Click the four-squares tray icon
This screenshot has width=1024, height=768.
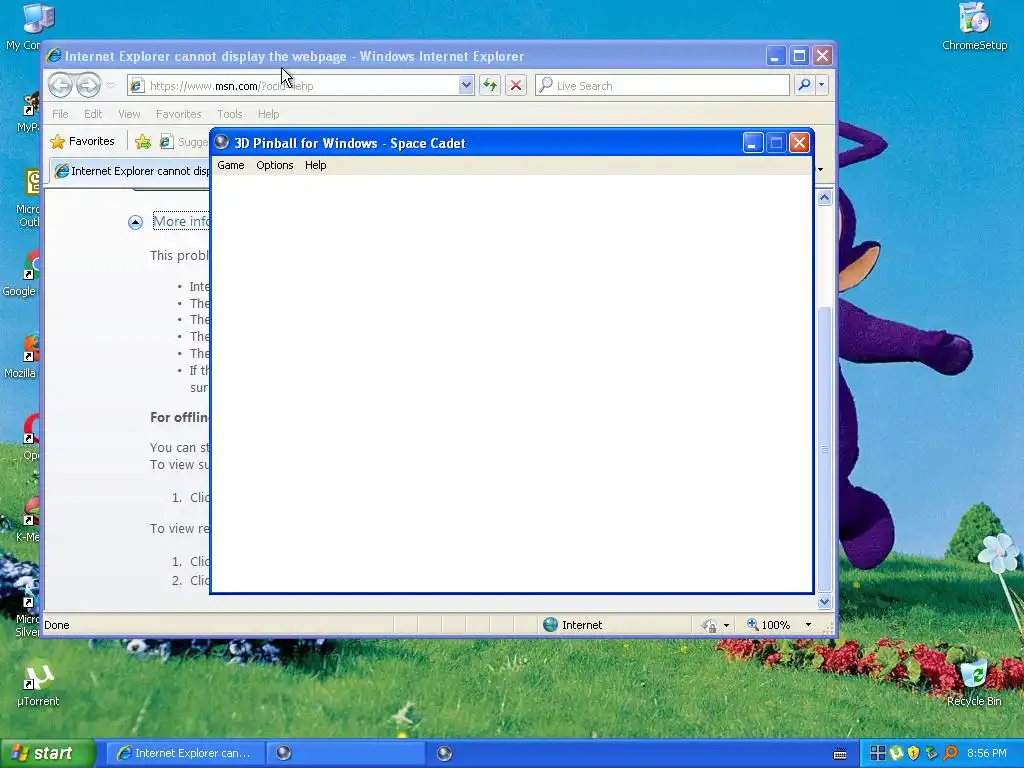click(878, 754)
